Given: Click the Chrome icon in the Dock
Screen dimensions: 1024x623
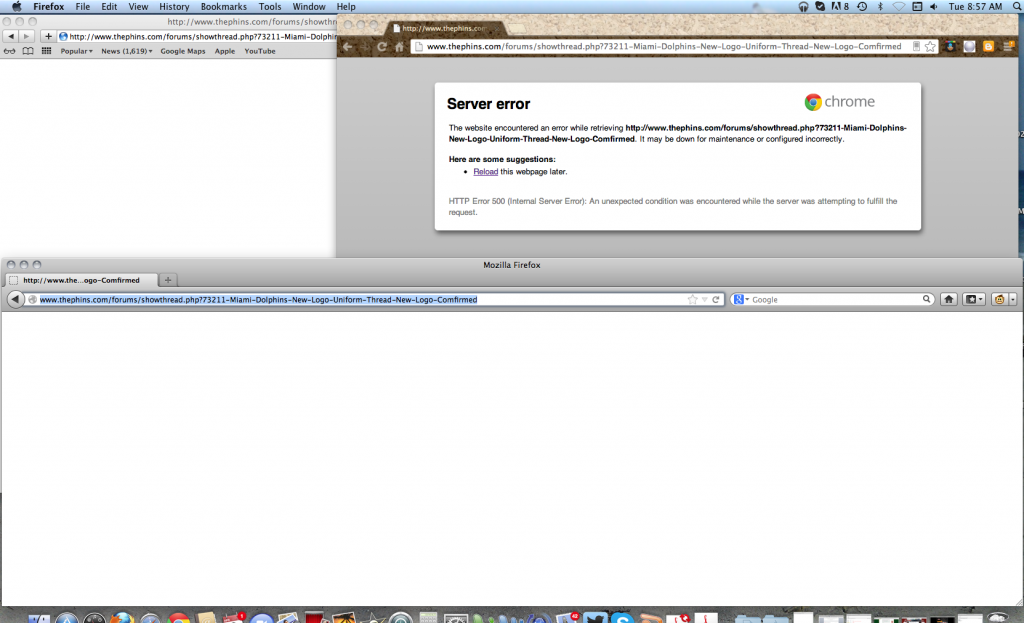Looking at the screenshot, I should point(178,618).
